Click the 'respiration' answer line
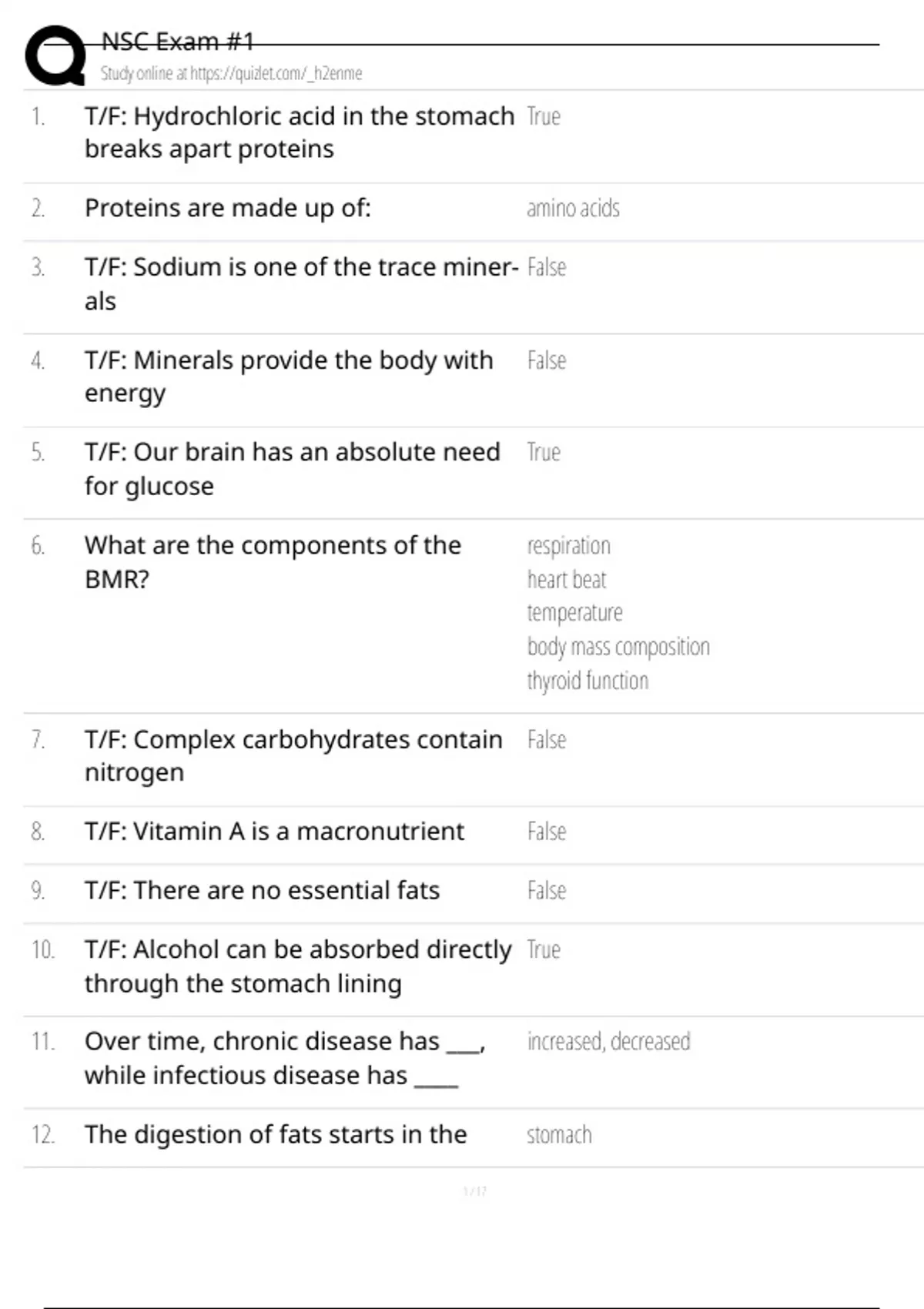 click(x=568, y=546)
